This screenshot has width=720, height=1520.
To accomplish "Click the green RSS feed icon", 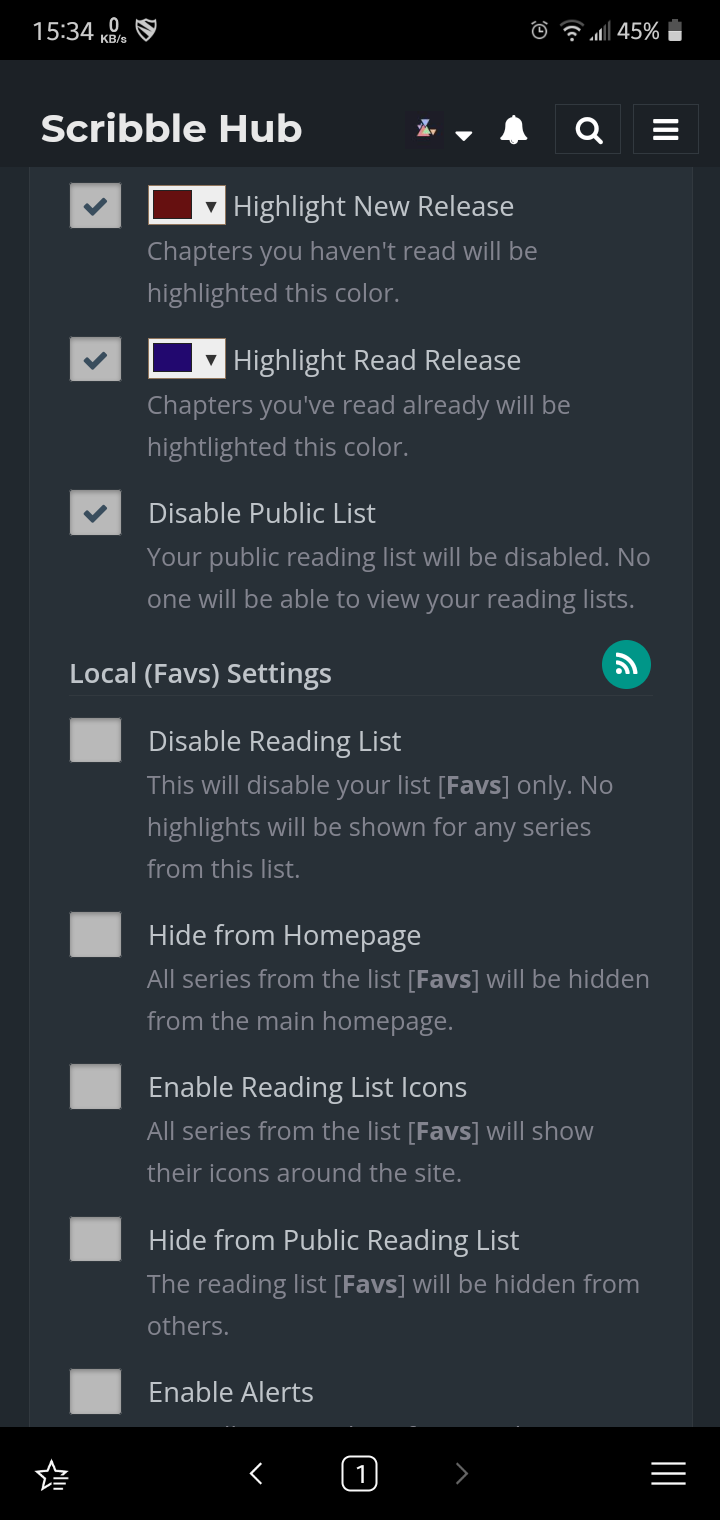I will pos(626,665).
